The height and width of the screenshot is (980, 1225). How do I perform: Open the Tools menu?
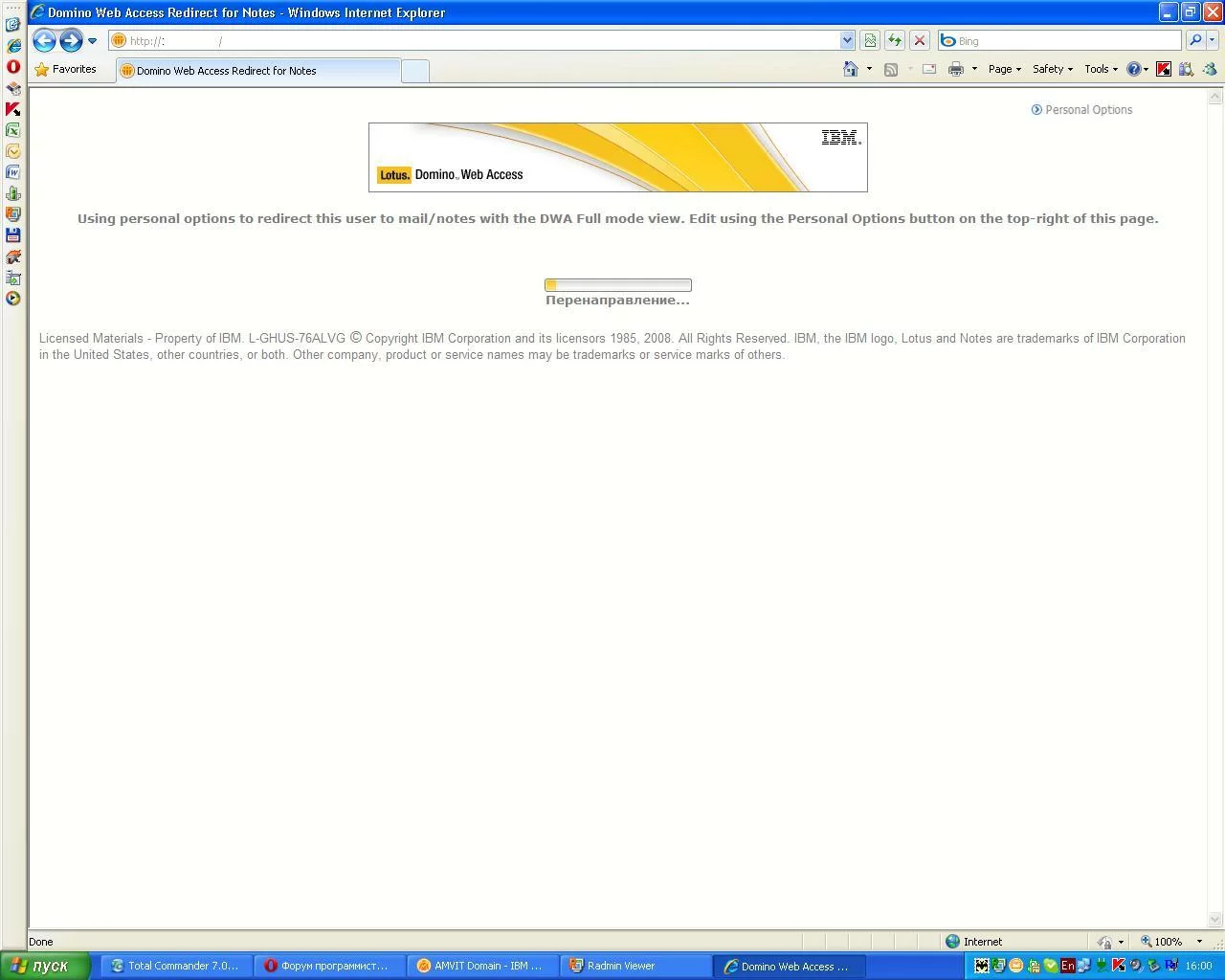(1101, 69)
